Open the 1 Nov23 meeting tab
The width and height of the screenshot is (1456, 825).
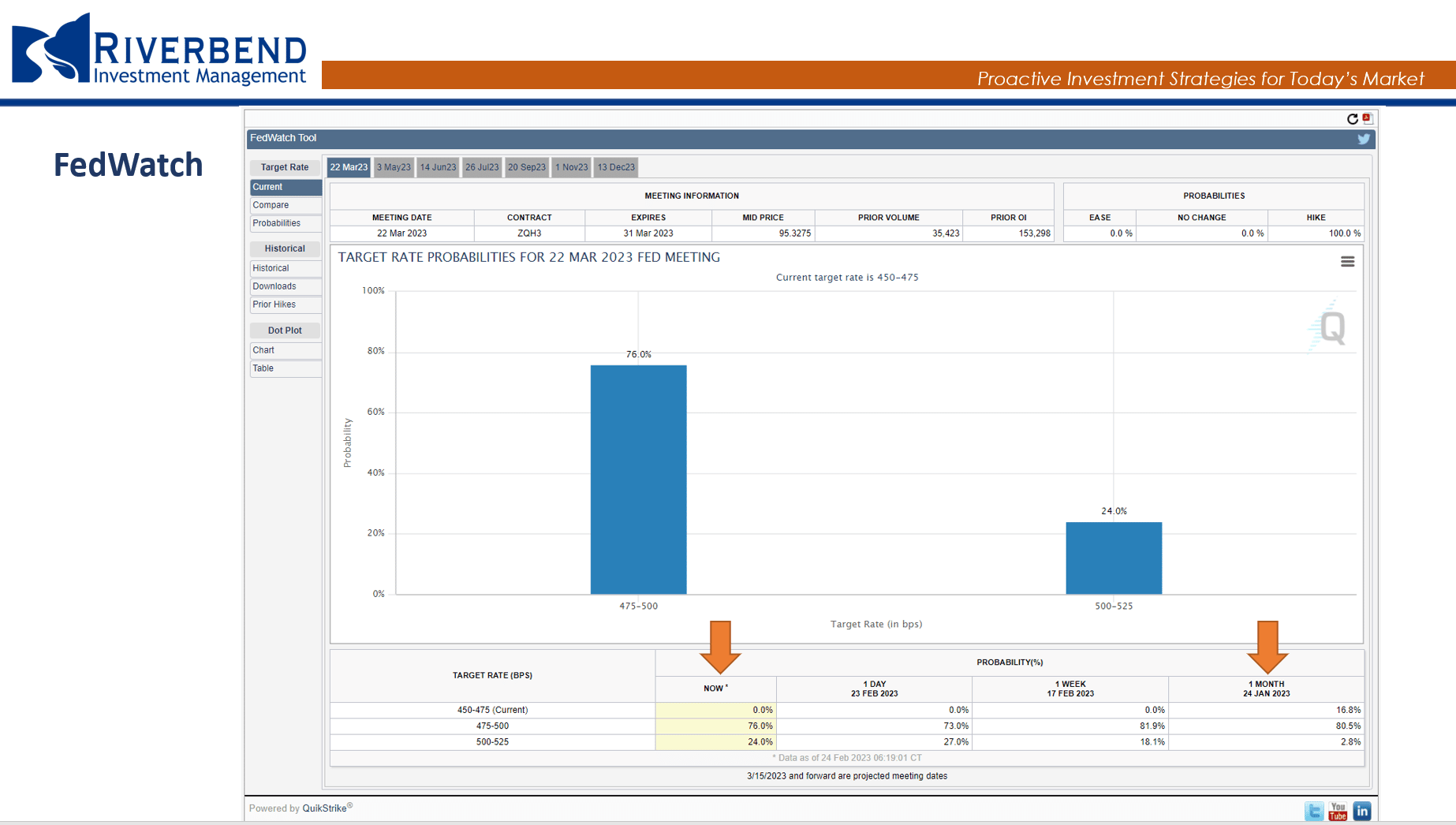pyautogui.click(x=571, y=167)
